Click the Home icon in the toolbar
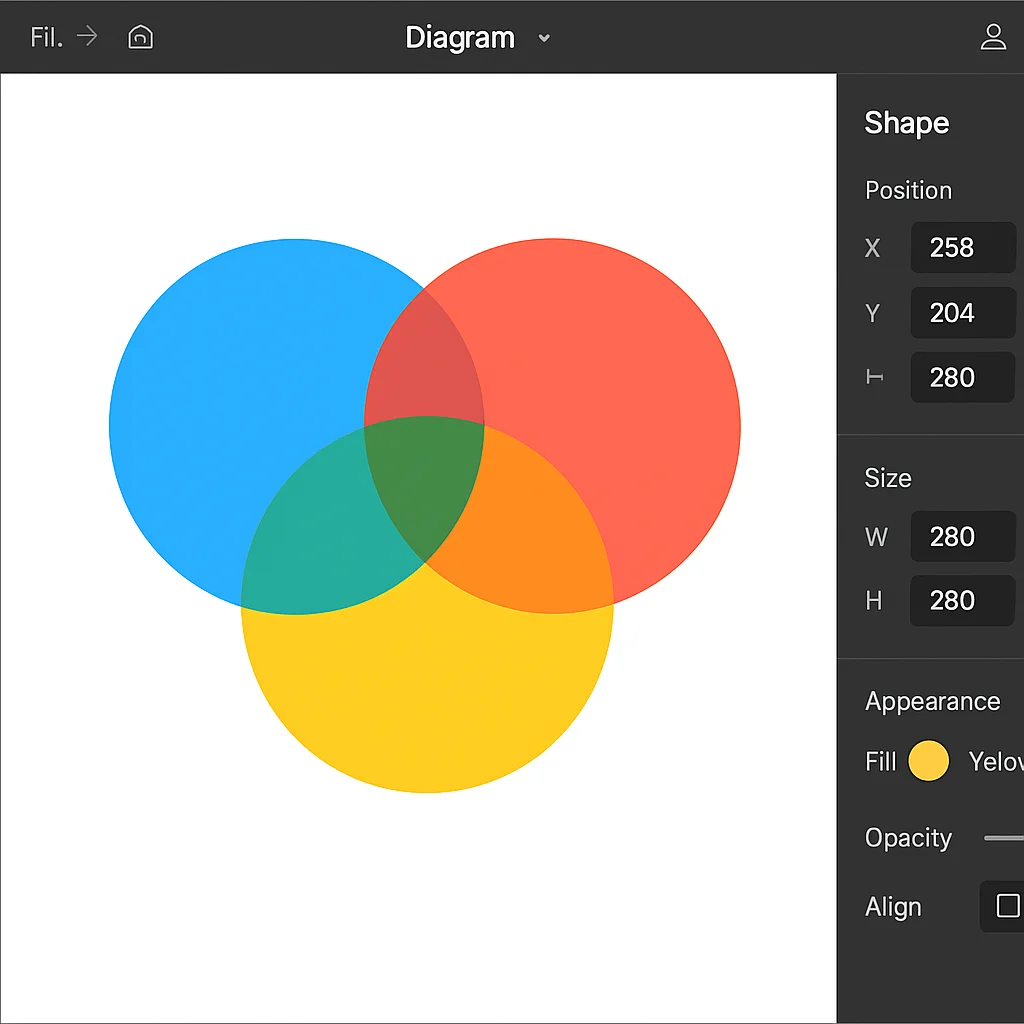Viewport: 1024px width, 1024px height. tap(140, 36)
